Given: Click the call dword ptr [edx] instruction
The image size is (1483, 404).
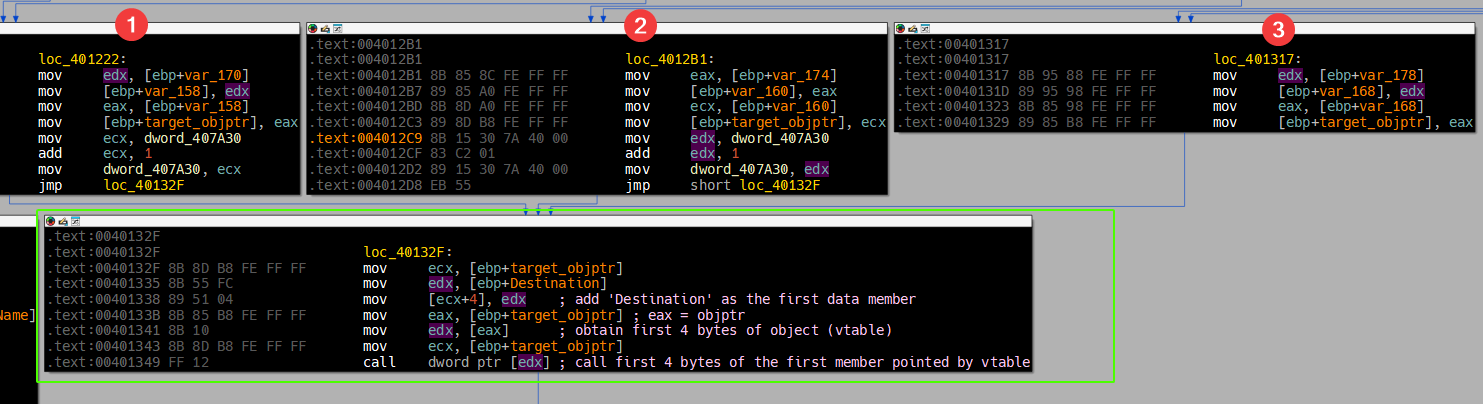Looking at the screenshot, I should (457, 362).
